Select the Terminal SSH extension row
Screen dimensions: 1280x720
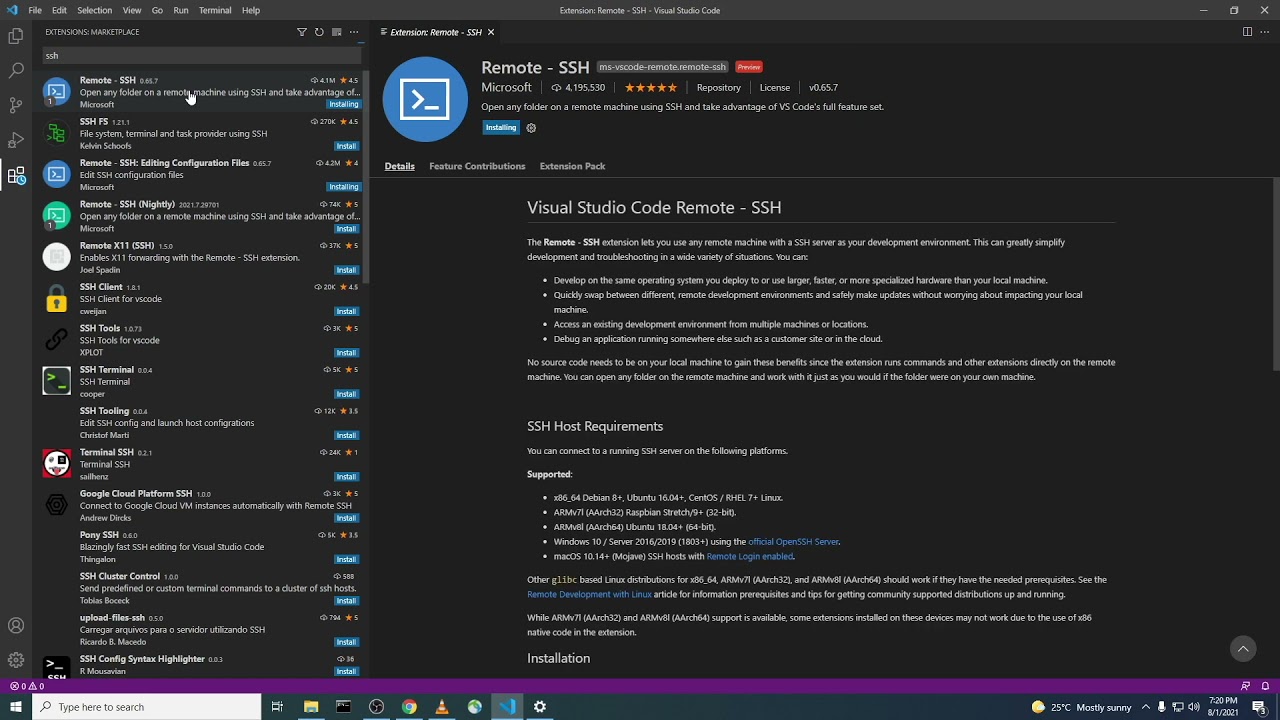point(200,464)
